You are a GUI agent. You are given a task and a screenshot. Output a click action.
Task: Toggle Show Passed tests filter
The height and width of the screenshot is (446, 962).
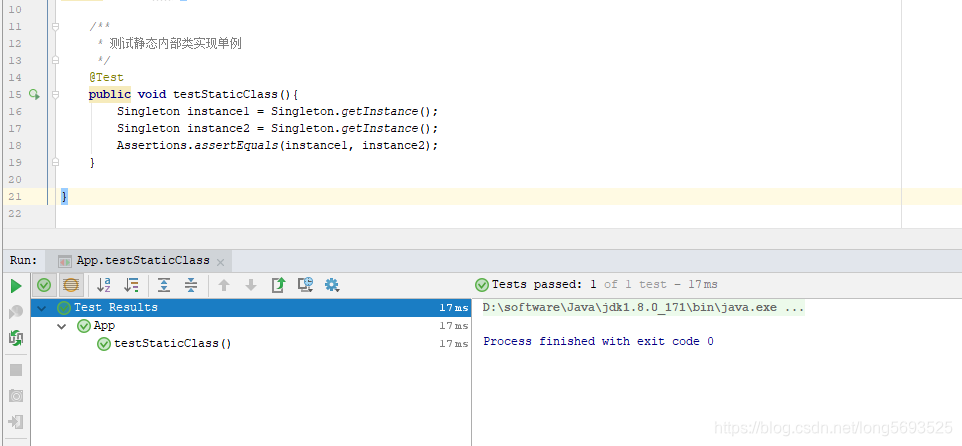coord(44,285)
